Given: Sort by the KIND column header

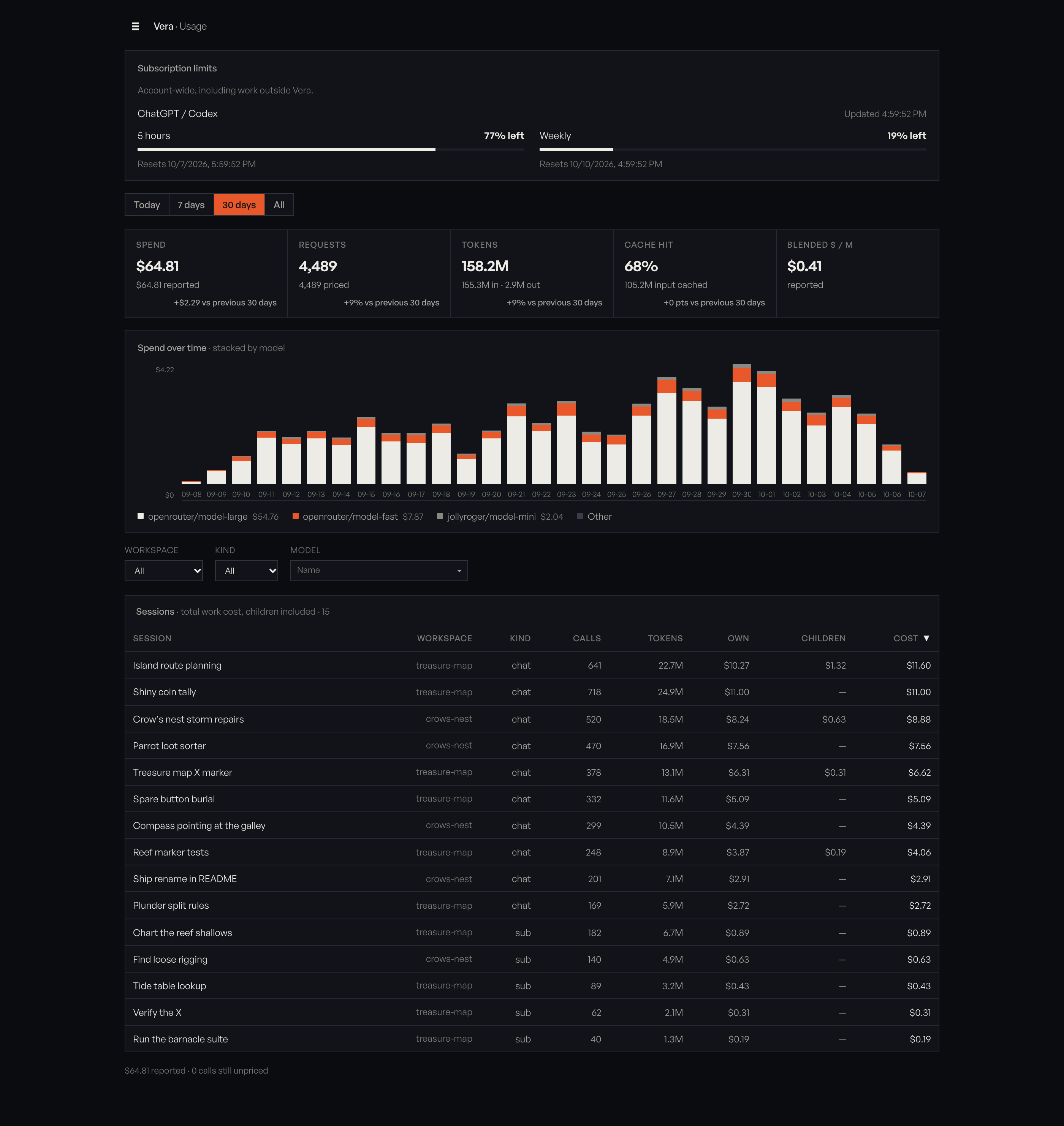Looking at the screenshot, I should [520, 638].
